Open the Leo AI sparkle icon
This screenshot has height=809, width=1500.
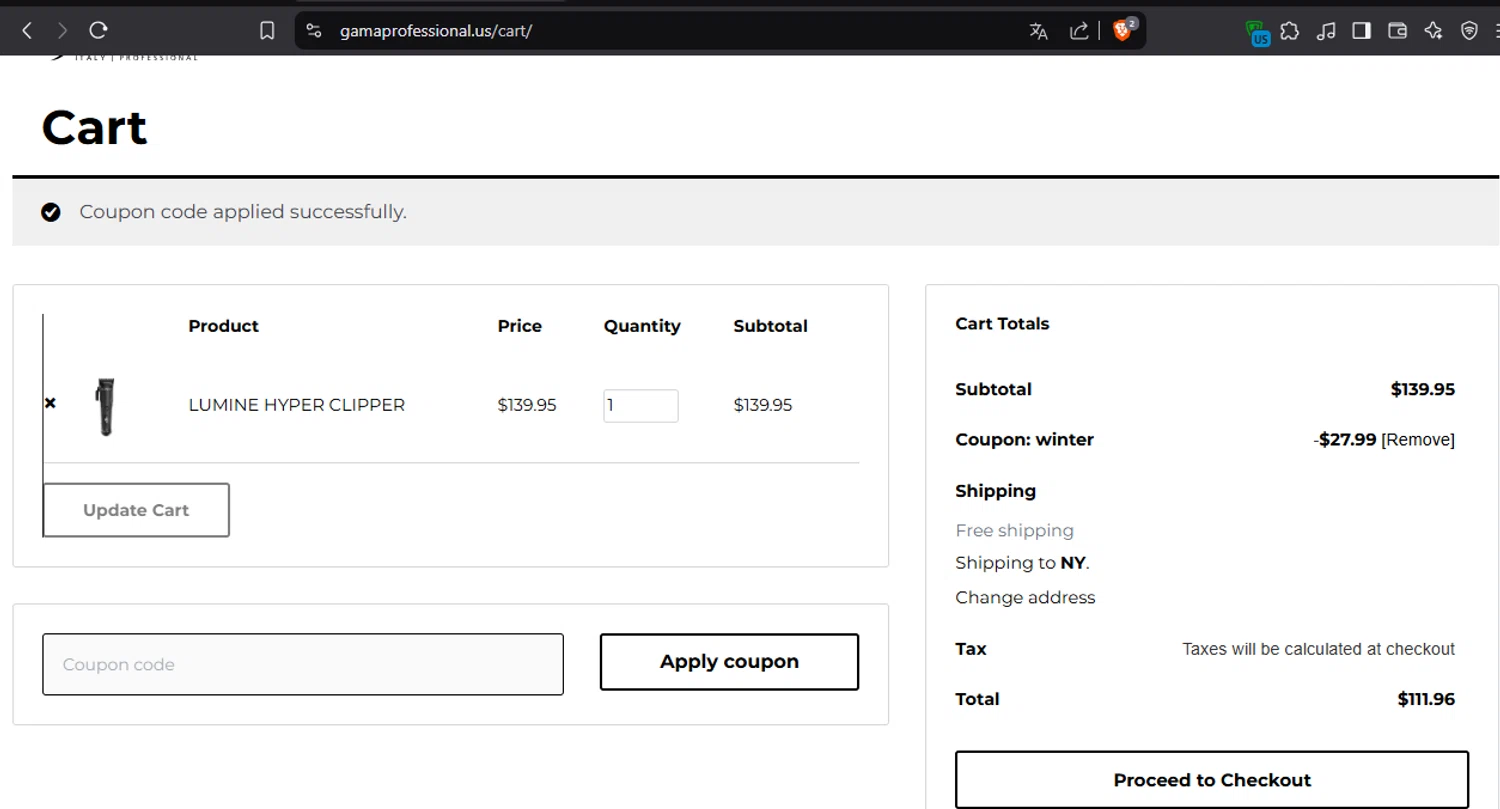click(1433, 31)
